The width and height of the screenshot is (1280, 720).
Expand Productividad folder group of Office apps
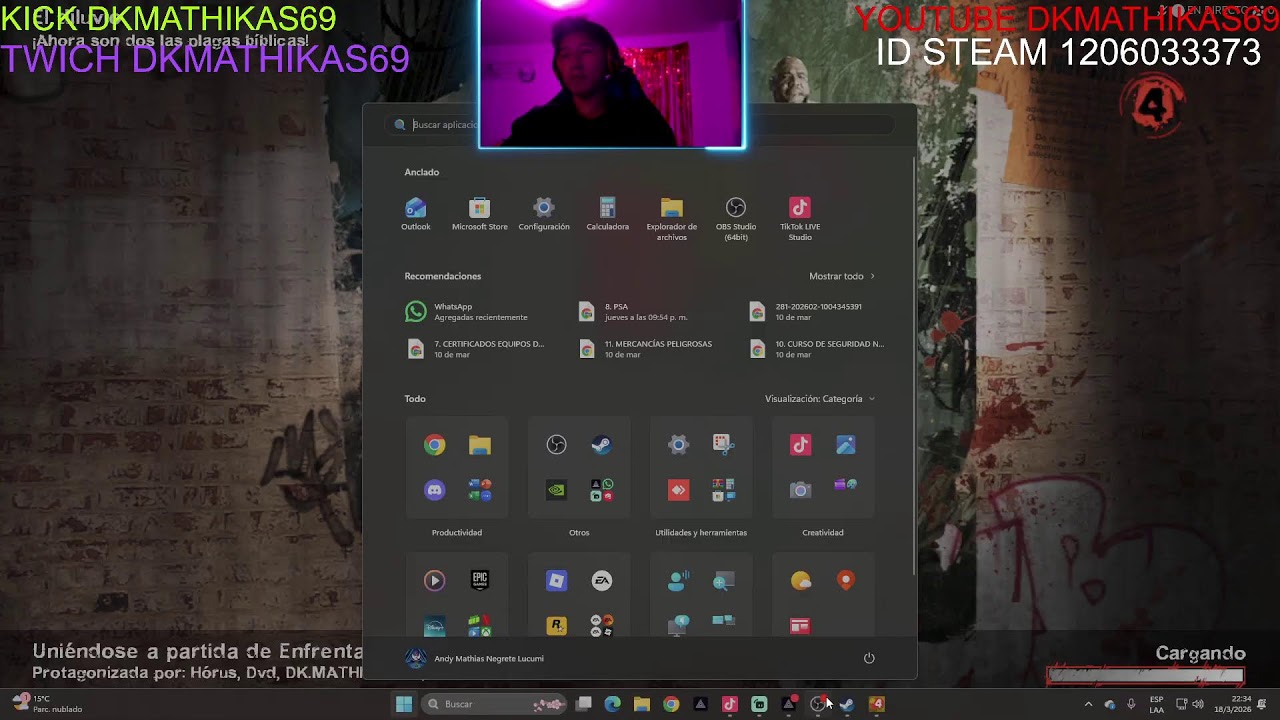click(479, 490)
